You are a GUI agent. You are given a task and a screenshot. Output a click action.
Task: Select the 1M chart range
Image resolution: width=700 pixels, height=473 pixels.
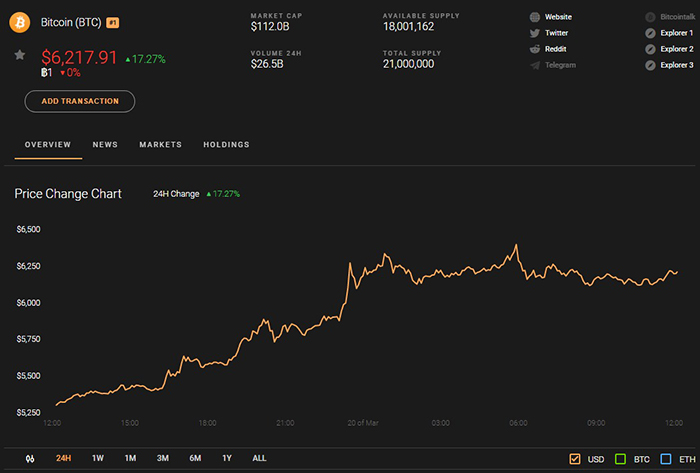pyautogui.click(x=130, y=458)
